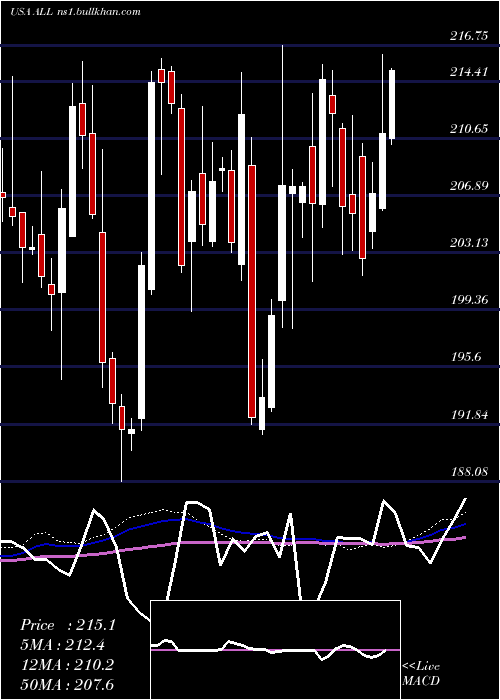This screenshot has height=700, width=500.
Task: Click the 188.08 price label
Action: pos(469,472)
